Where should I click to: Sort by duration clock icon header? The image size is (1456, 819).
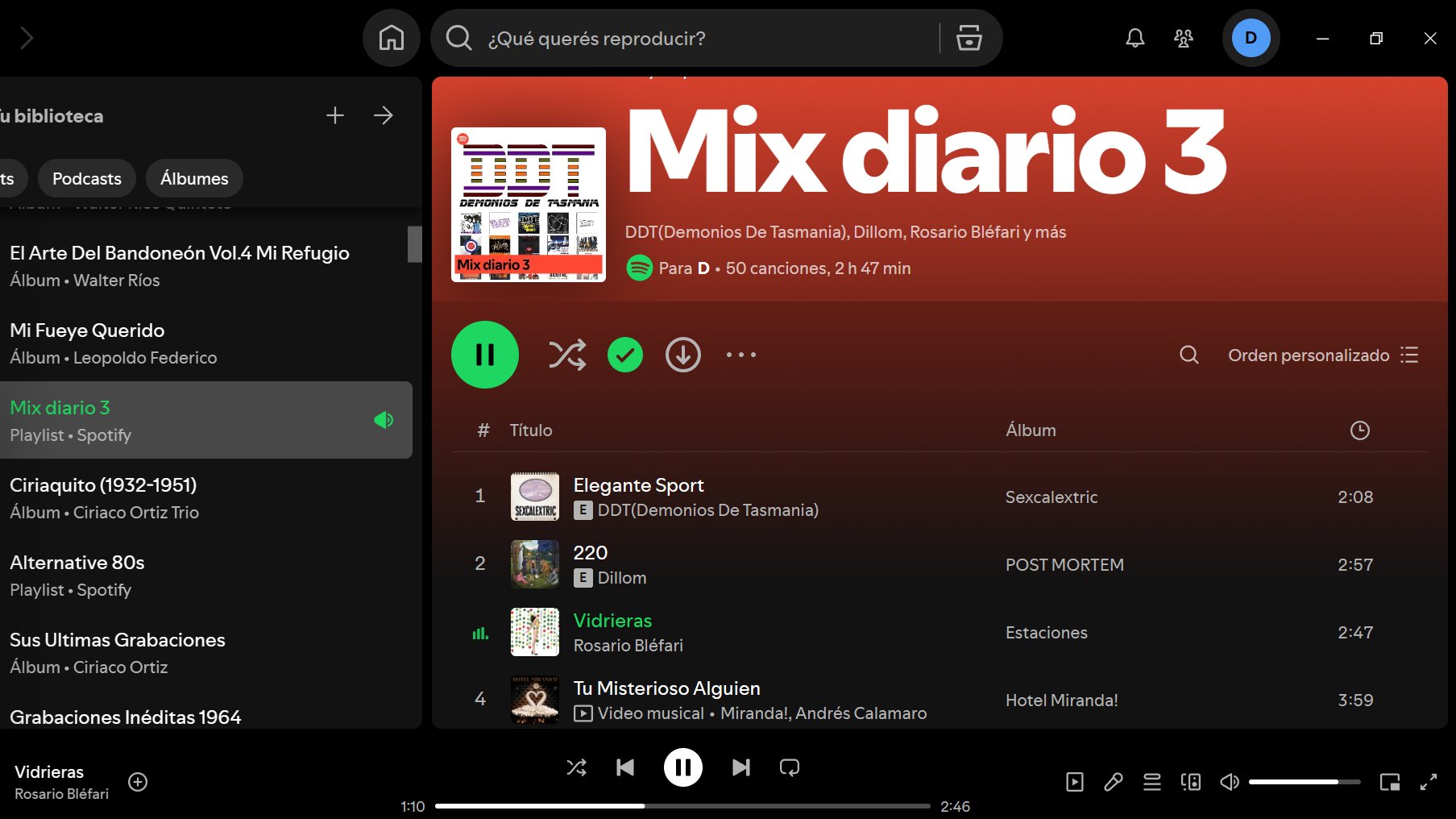pos(1360,430)
